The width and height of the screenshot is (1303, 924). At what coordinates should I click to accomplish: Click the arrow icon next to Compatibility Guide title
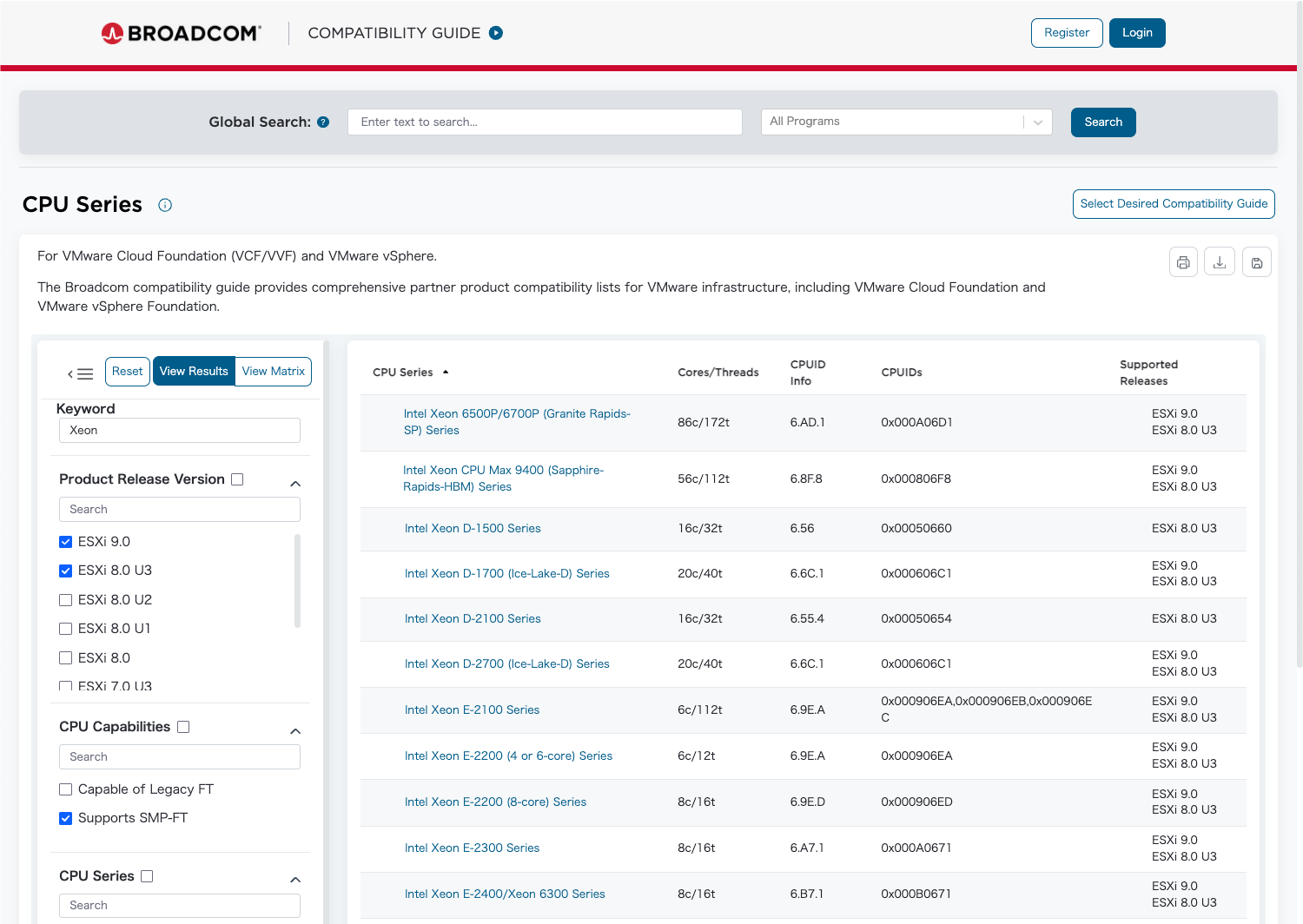coord(495,32)
